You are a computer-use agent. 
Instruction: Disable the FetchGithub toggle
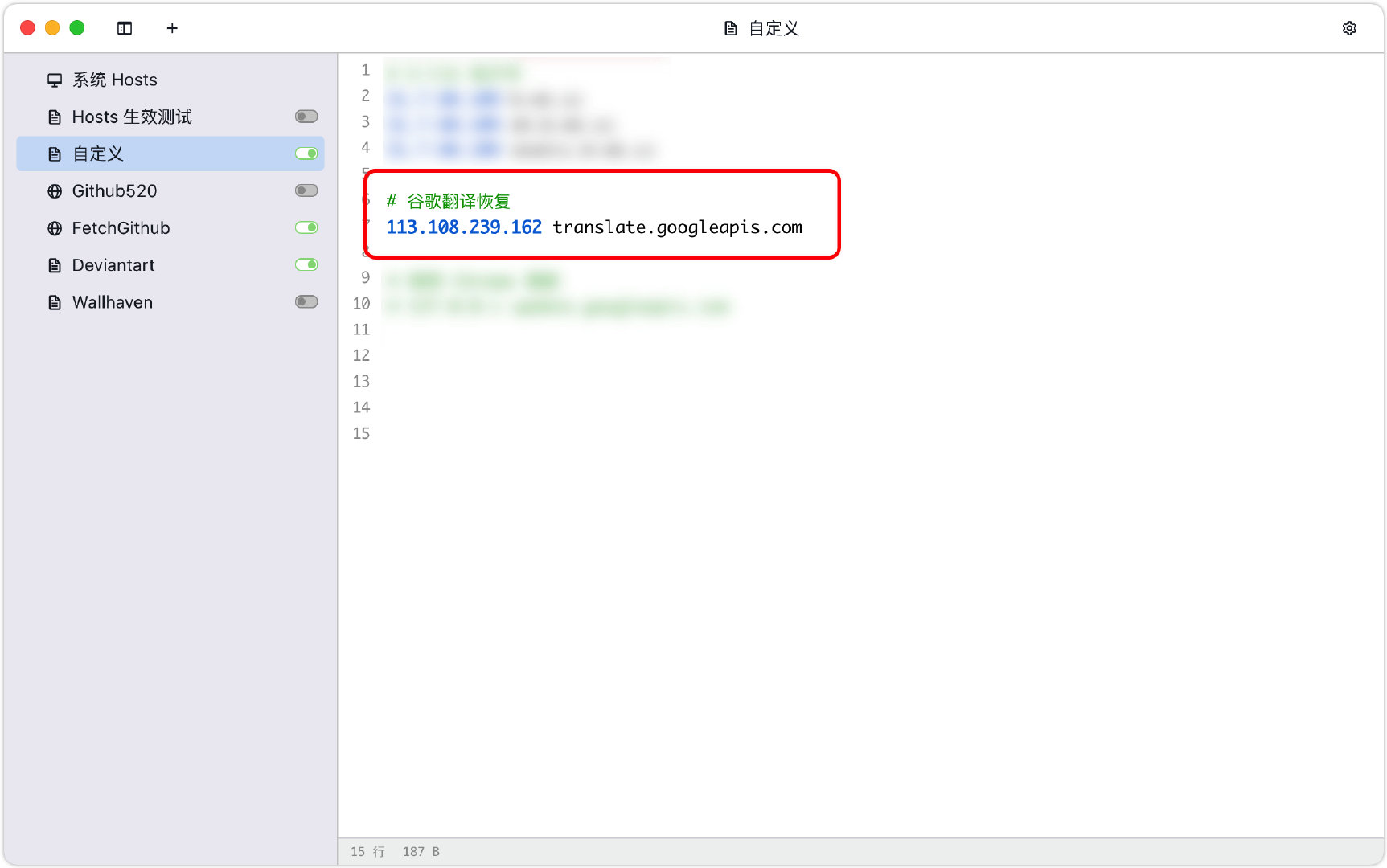click(306, 227)
